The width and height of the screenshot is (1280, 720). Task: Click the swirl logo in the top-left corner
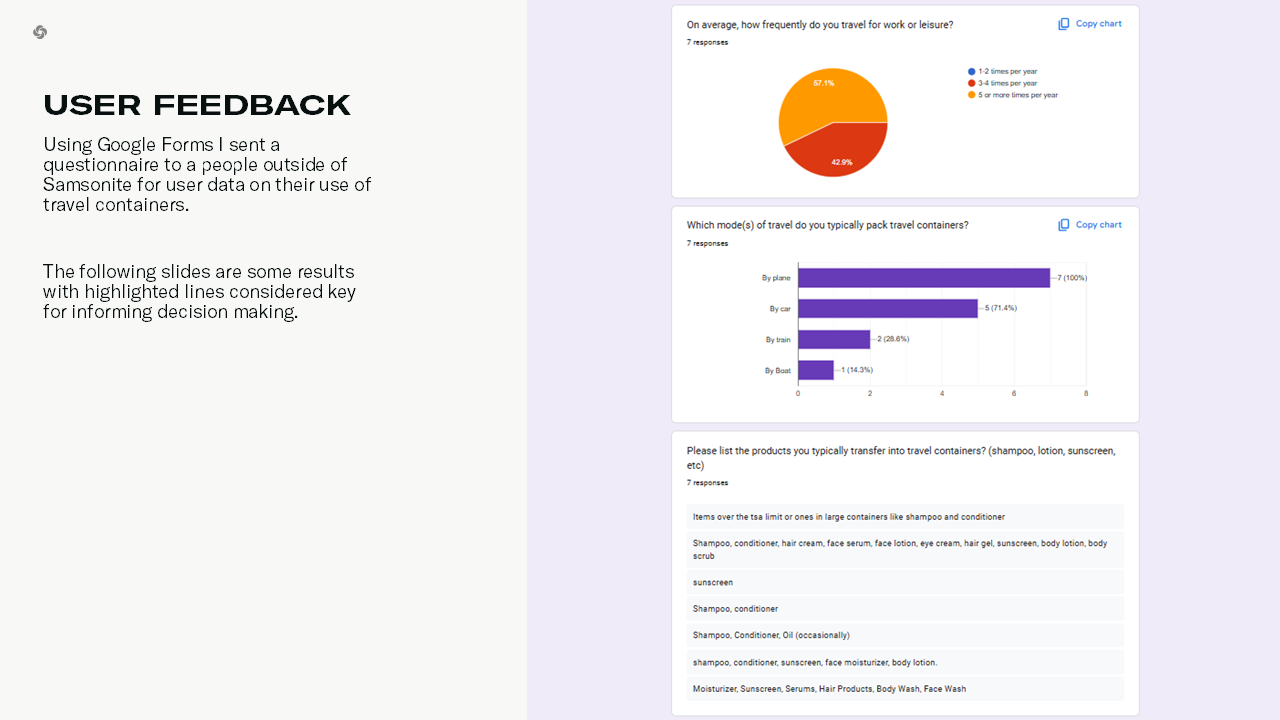click(x=40, y=32)
